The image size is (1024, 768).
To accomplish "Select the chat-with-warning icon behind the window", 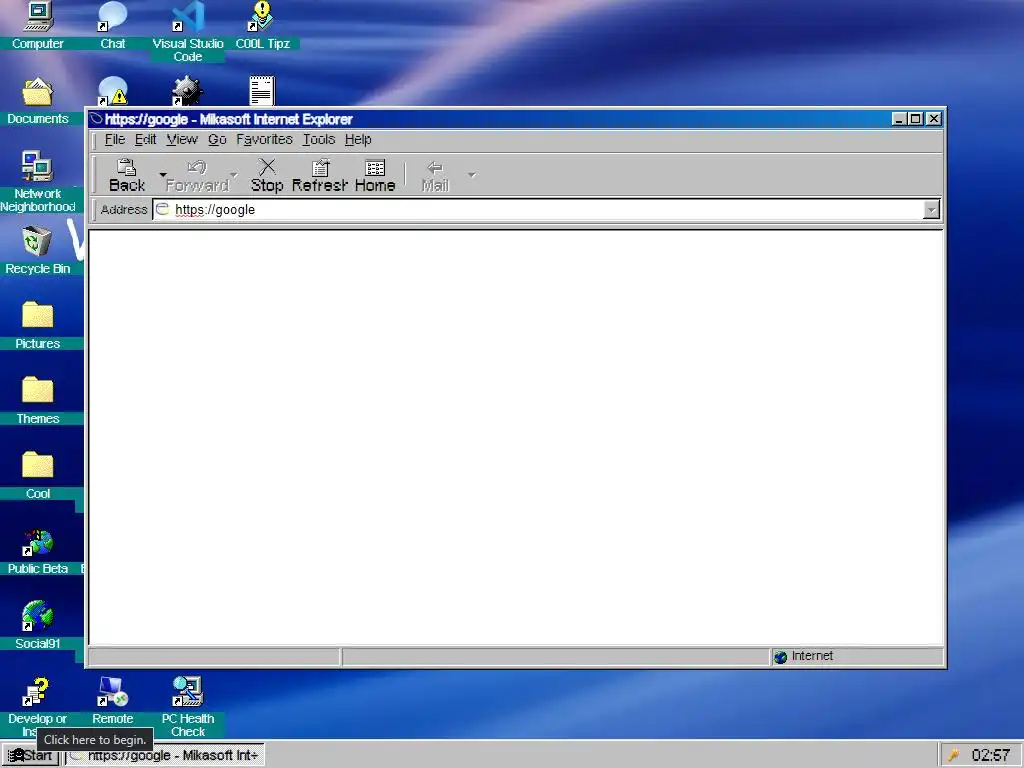I will pos(112,91).
